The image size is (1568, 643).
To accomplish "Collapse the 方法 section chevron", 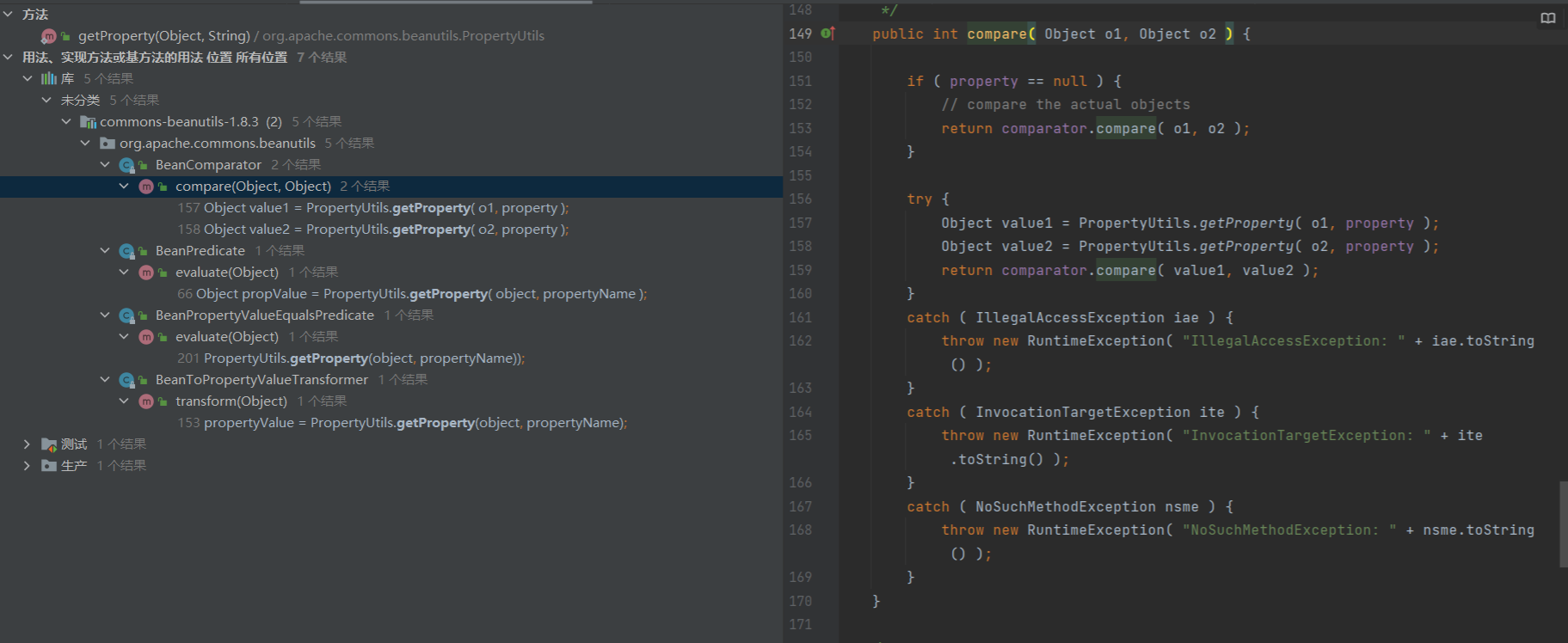I will pos(9,14).
